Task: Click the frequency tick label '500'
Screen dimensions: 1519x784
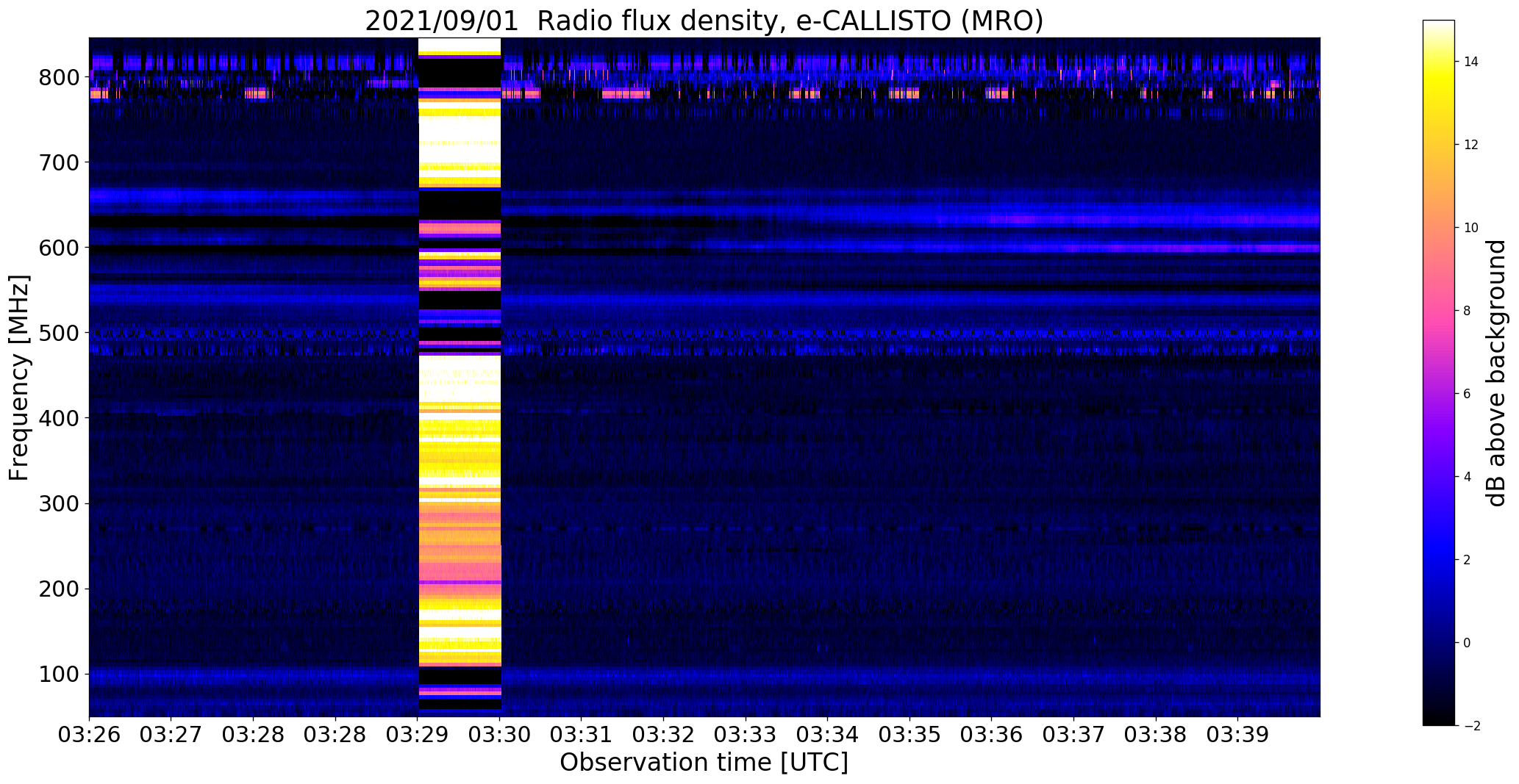Action: point(60,334)
